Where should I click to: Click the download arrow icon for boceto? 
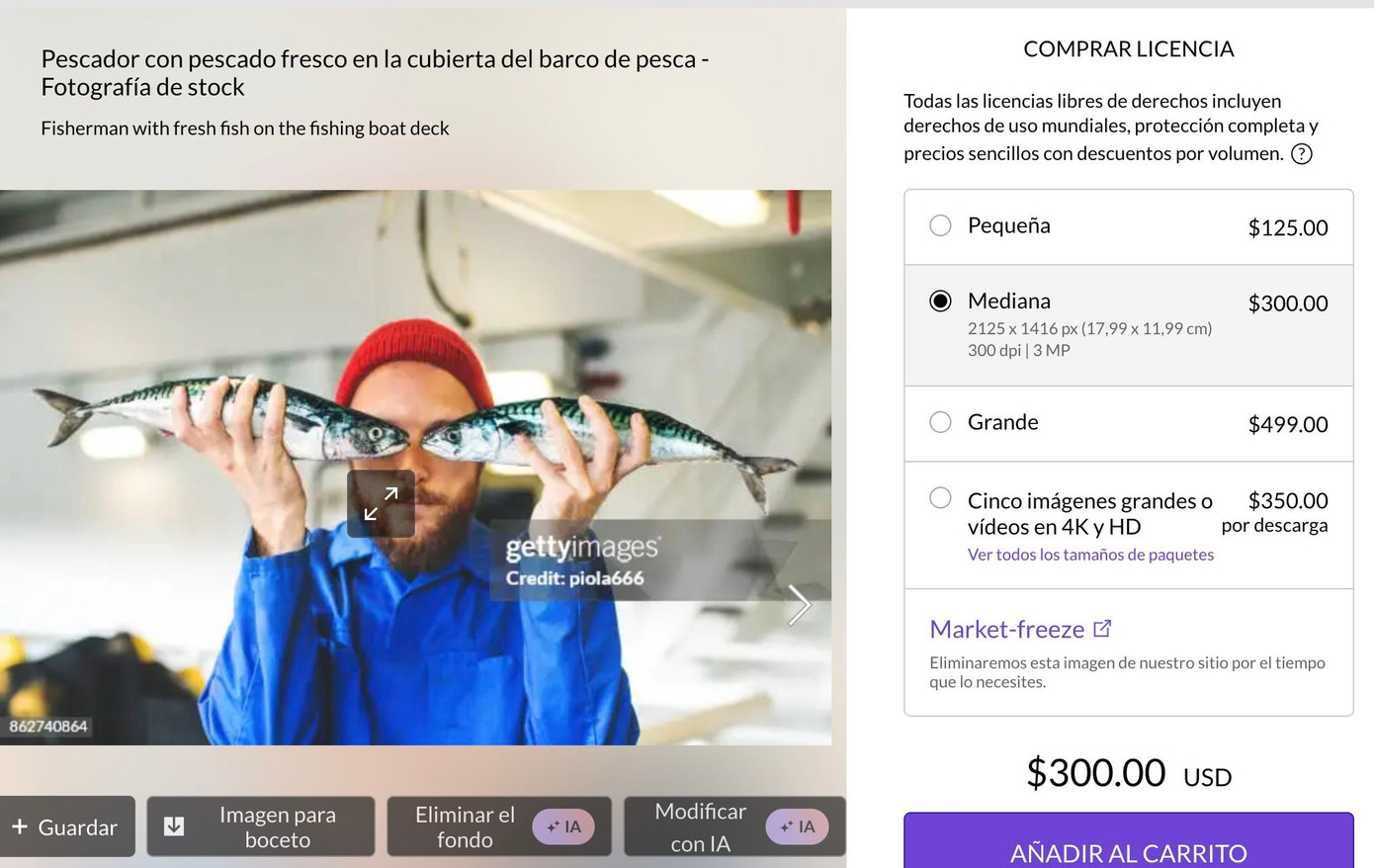click(x=174, y=826)
